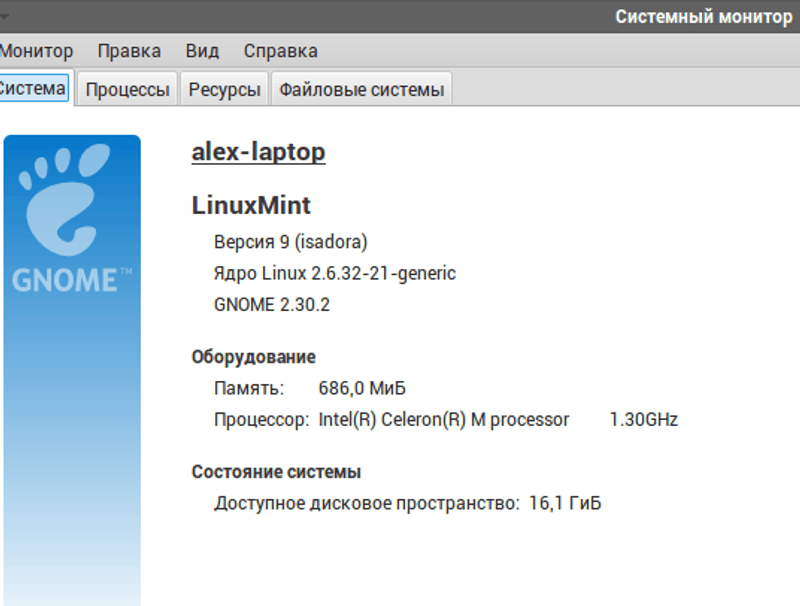This screenshot has width=800, height=606.
Task: Open the Правка menu
Action: (x=129, y=51)
